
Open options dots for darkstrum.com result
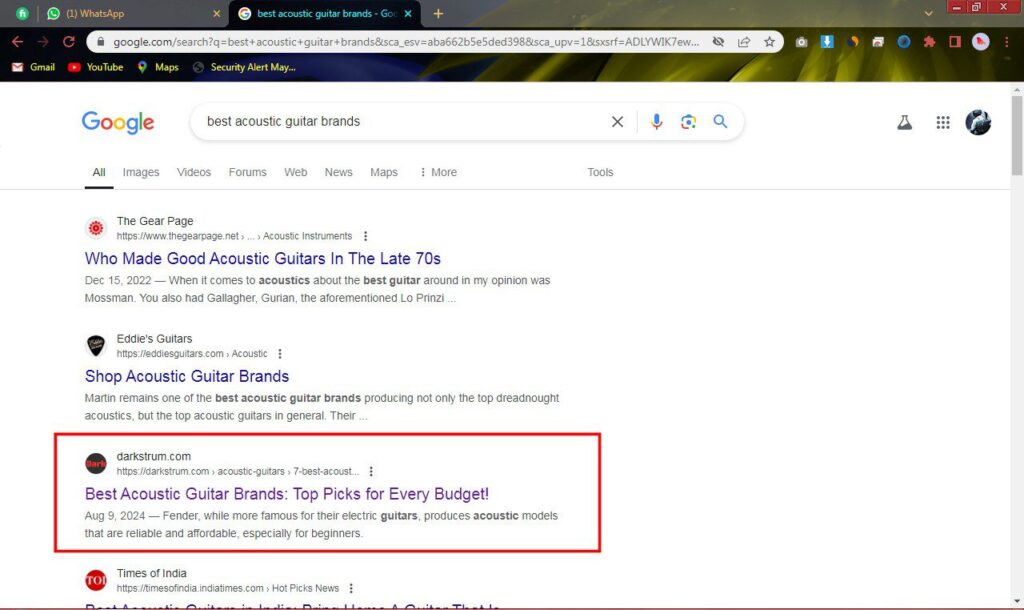tap(371, 471)
